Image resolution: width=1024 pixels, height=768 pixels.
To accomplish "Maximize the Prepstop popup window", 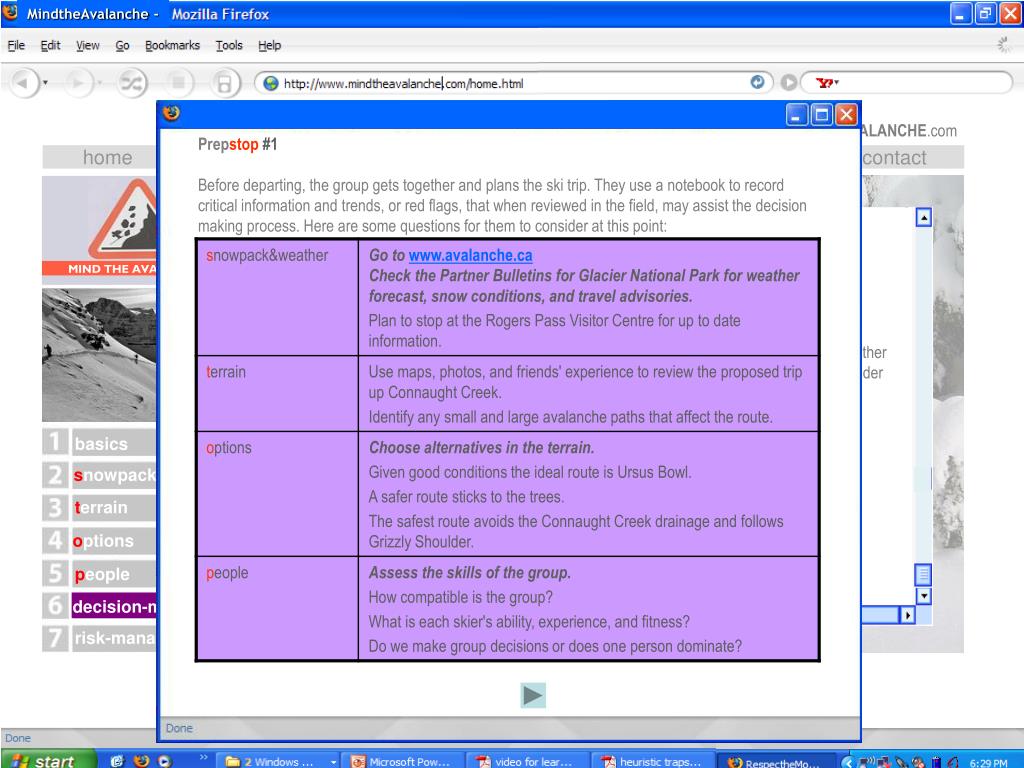I will [x=822, y=116].
